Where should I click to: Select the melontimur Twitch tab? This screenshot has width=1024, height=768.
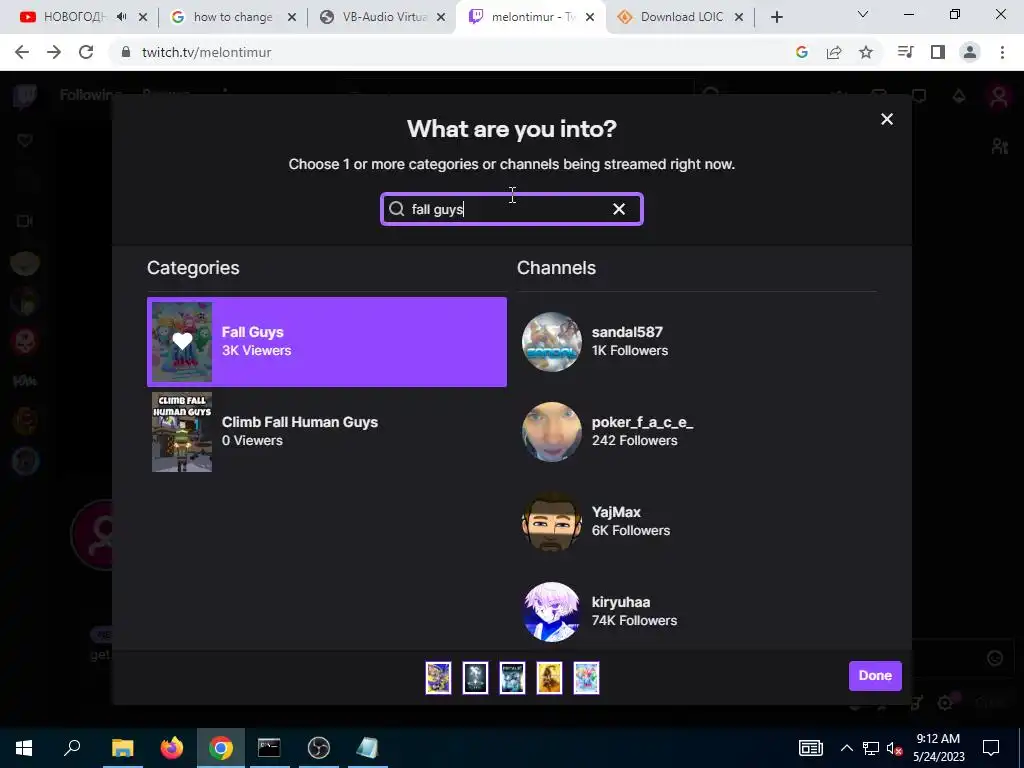532,17
